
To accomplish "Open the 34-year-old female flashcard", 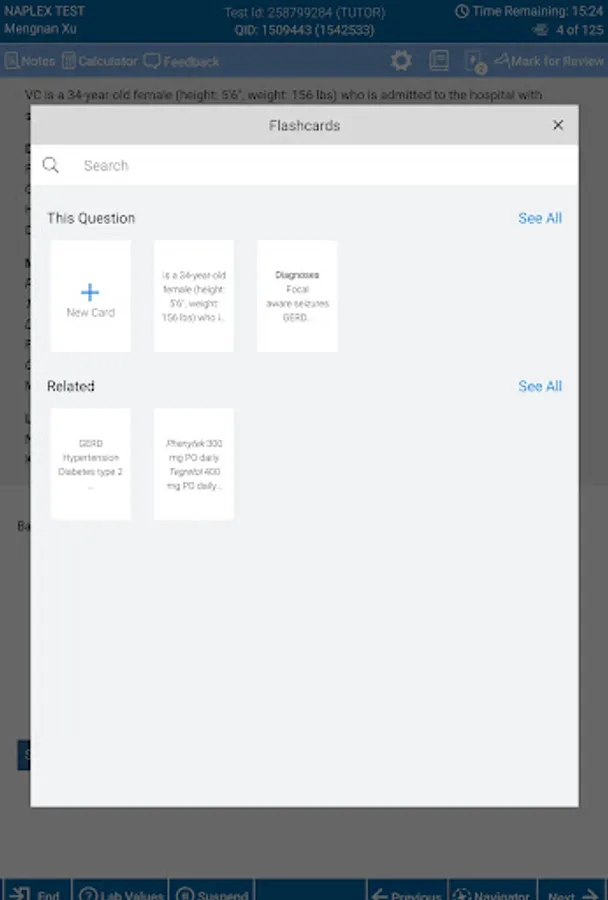I will click(x=194, y=296).
